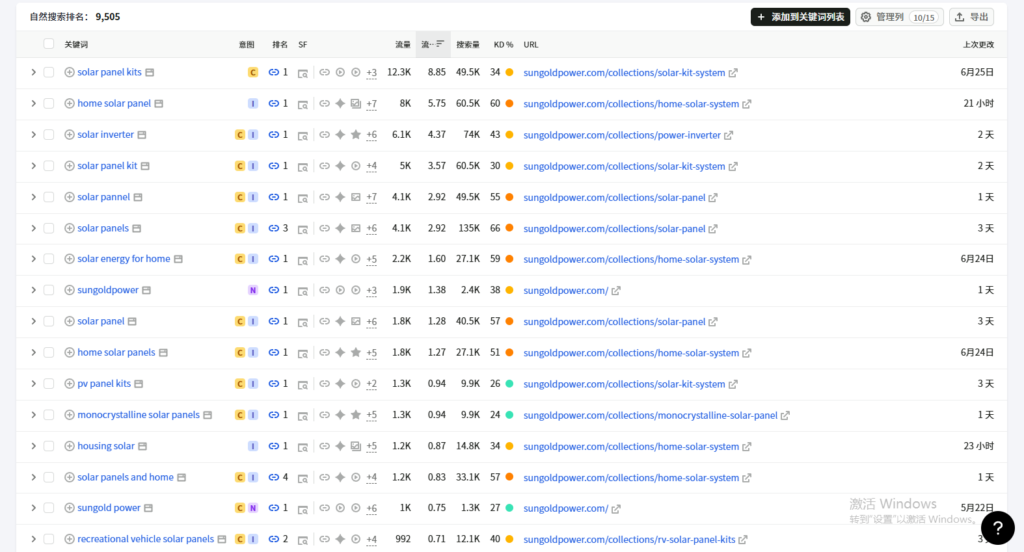Expand the 'solar panel kit' row
This screenshot has width=1024, height=552.
33,166
